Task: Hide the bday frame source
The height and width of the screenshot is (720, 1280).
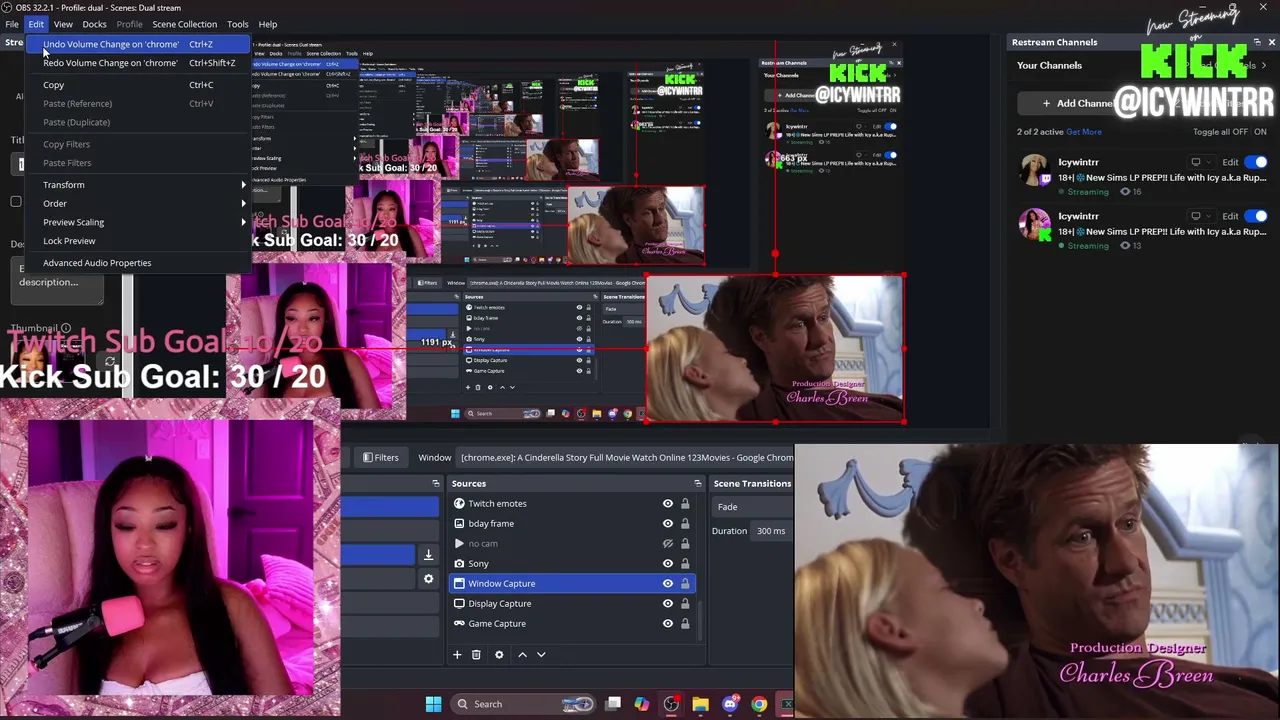Action: (x=668, y=524)
